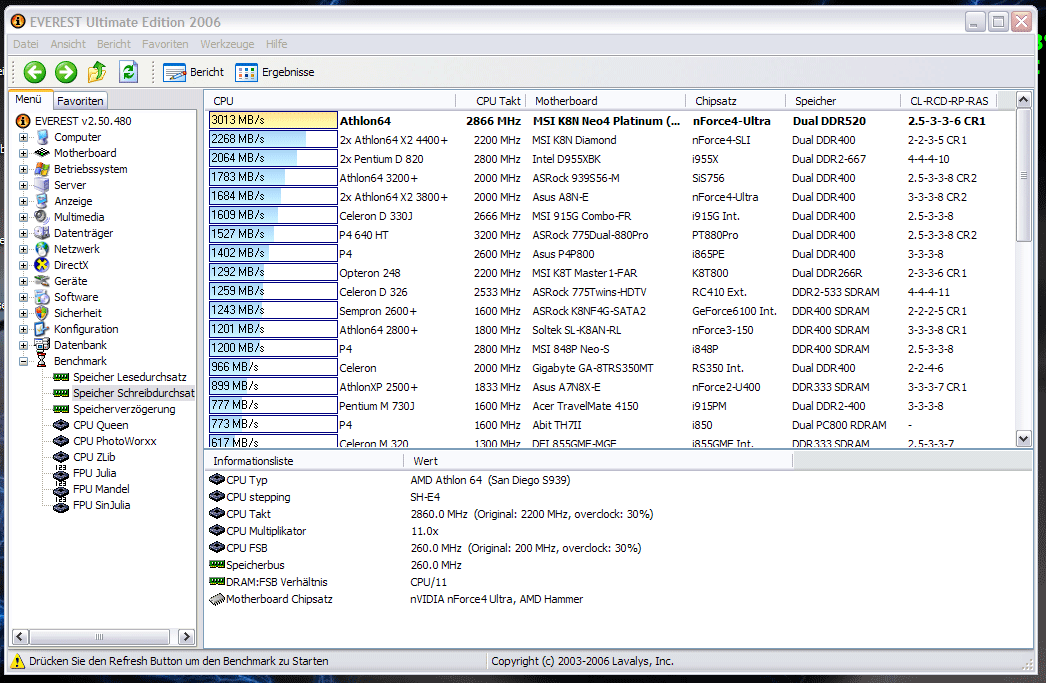Screen dimensions: 1046x683
Task: Select the 2268 MB/s result bar
Action: [273, 139]
